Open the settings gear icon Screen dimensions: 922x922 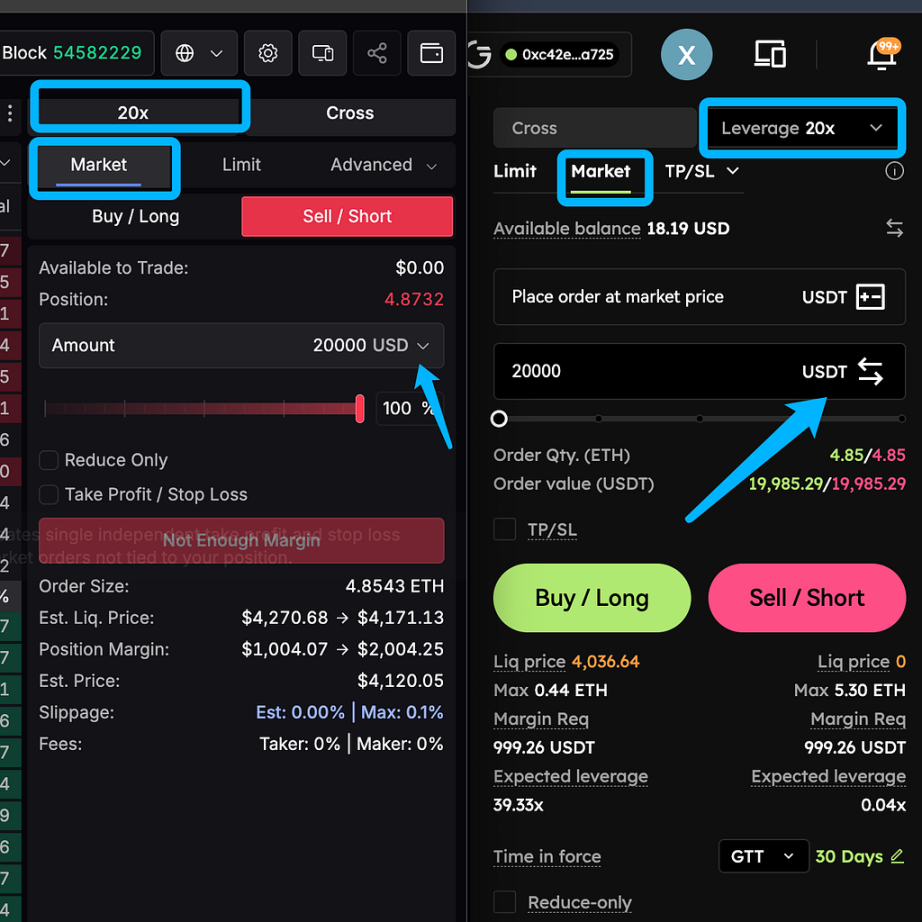click(268, 53)
